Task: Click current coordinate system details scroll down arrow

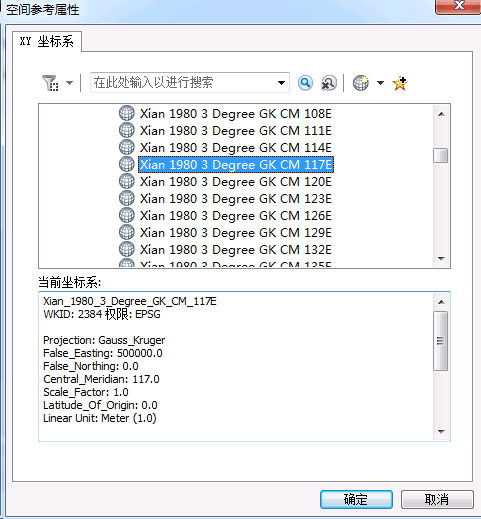Action: point(441,431)
